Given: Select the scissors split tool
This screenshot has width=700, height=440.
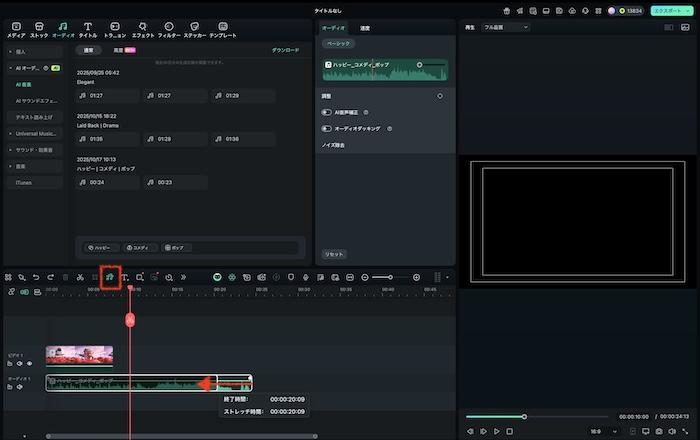Looking at the screenshot, I should pos(80,277).
